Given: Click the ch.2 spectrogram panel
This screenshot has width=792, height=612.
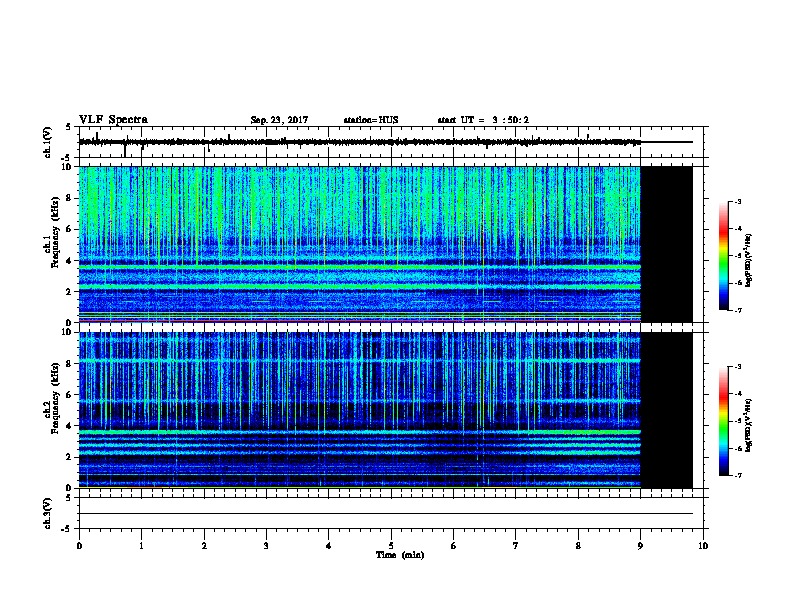Looking at the screenshot, I should [x=385, y=410].
